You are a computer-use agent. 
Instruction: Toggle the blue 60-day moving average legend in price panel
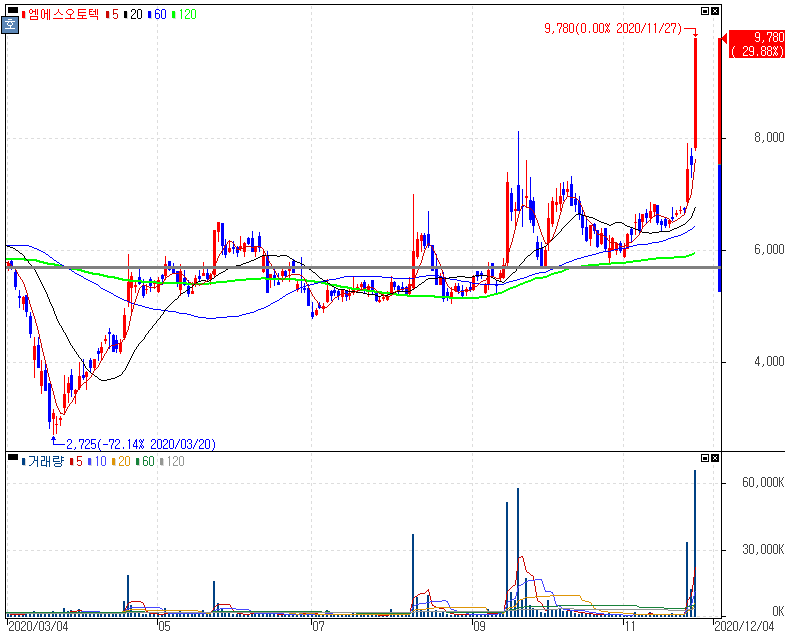(x=157, y=15)
